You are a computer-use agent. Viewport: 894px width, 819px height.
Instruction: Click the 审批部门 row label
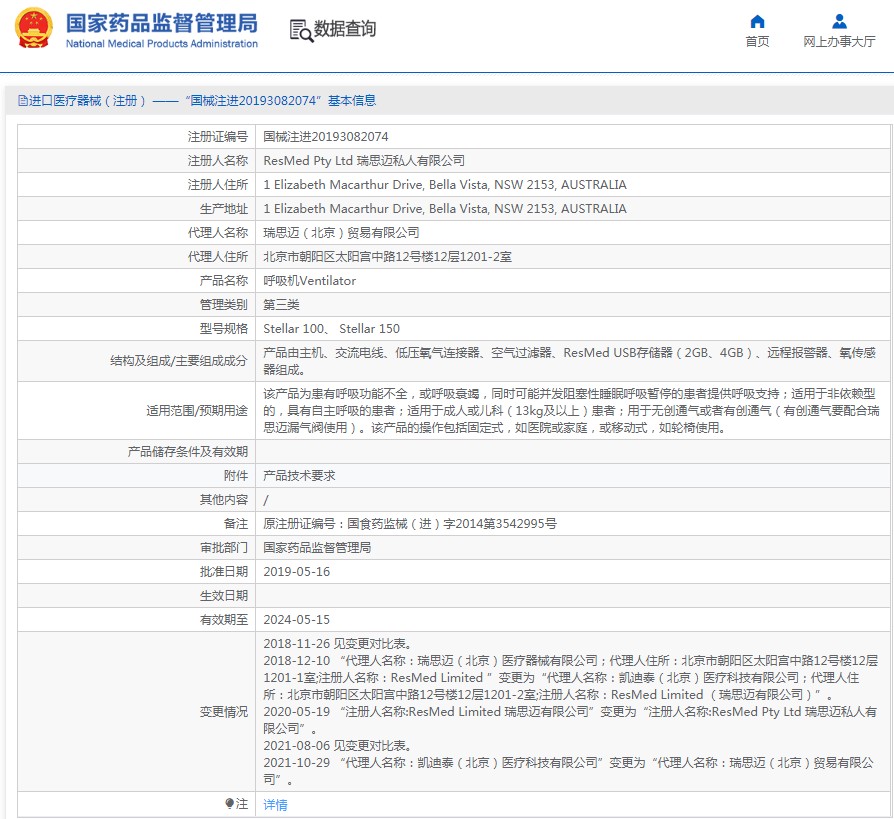(224, 548)
